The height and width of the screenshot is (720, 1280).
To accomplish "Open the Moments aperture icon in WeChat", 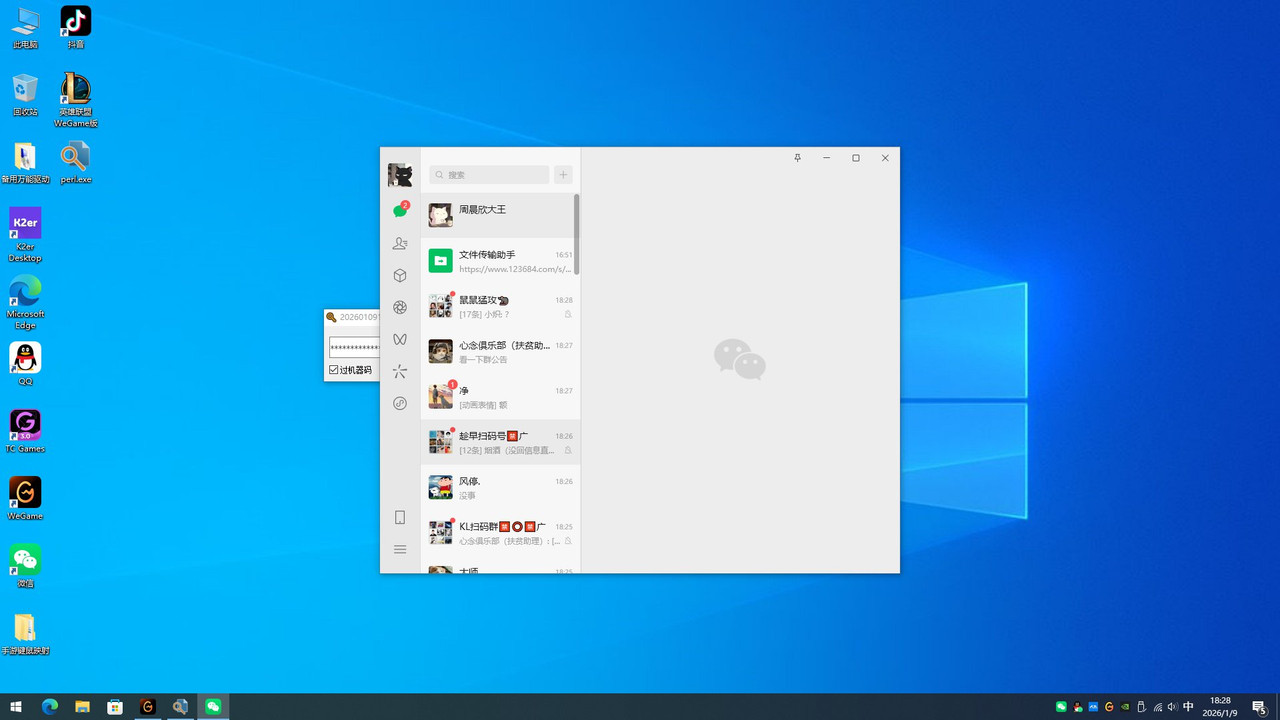I will 400,307.
